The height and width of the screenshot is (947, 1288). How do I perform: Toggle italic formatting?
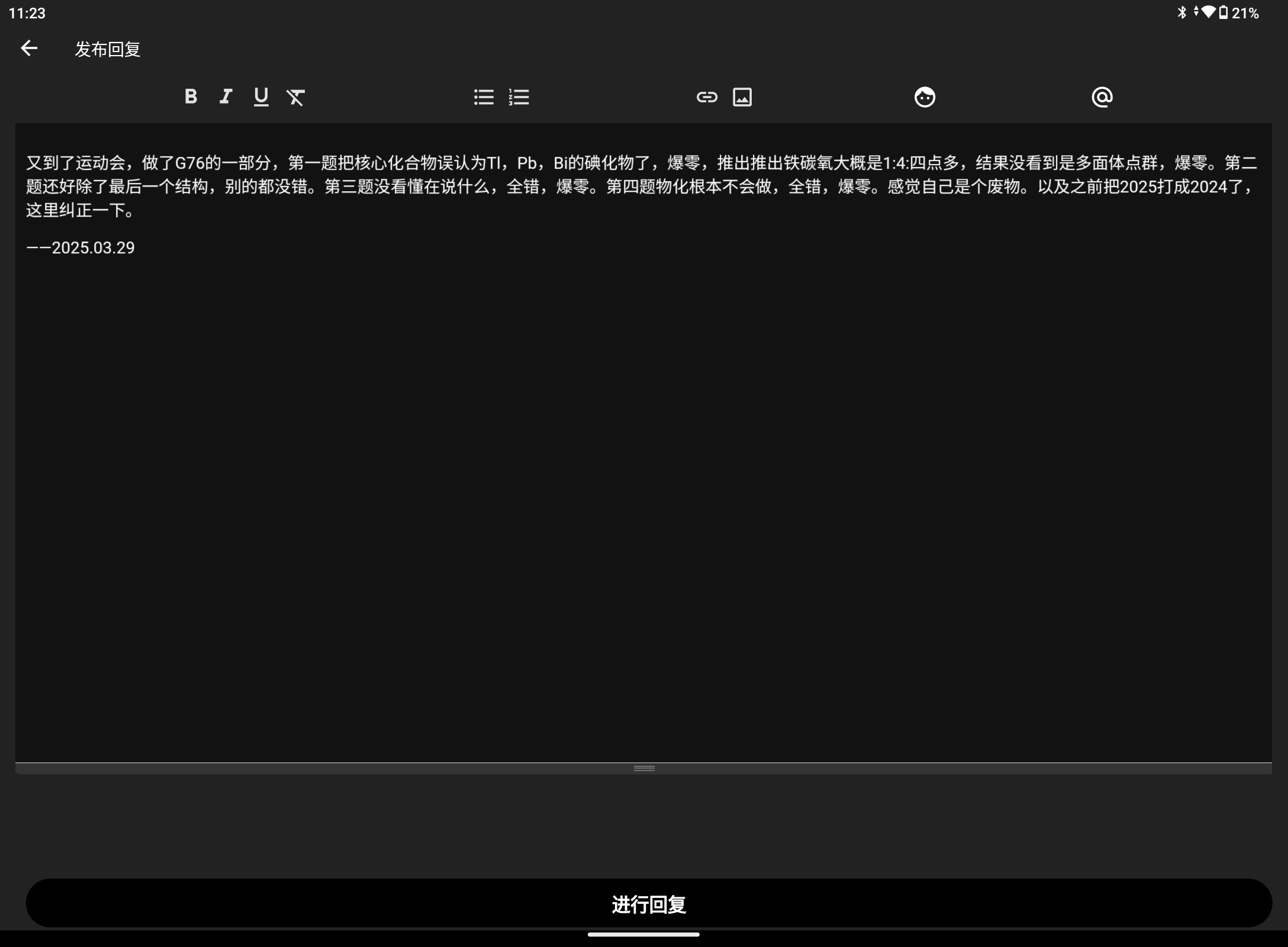226,96
